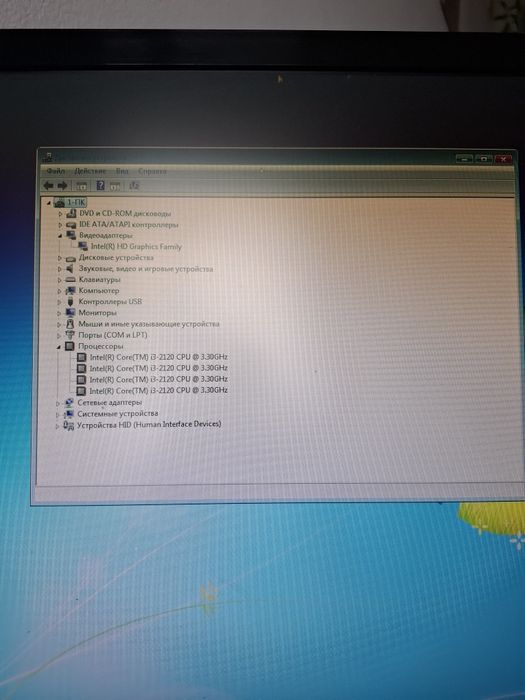Expand Порты (COM и LPT)

(x=59, y=335)
